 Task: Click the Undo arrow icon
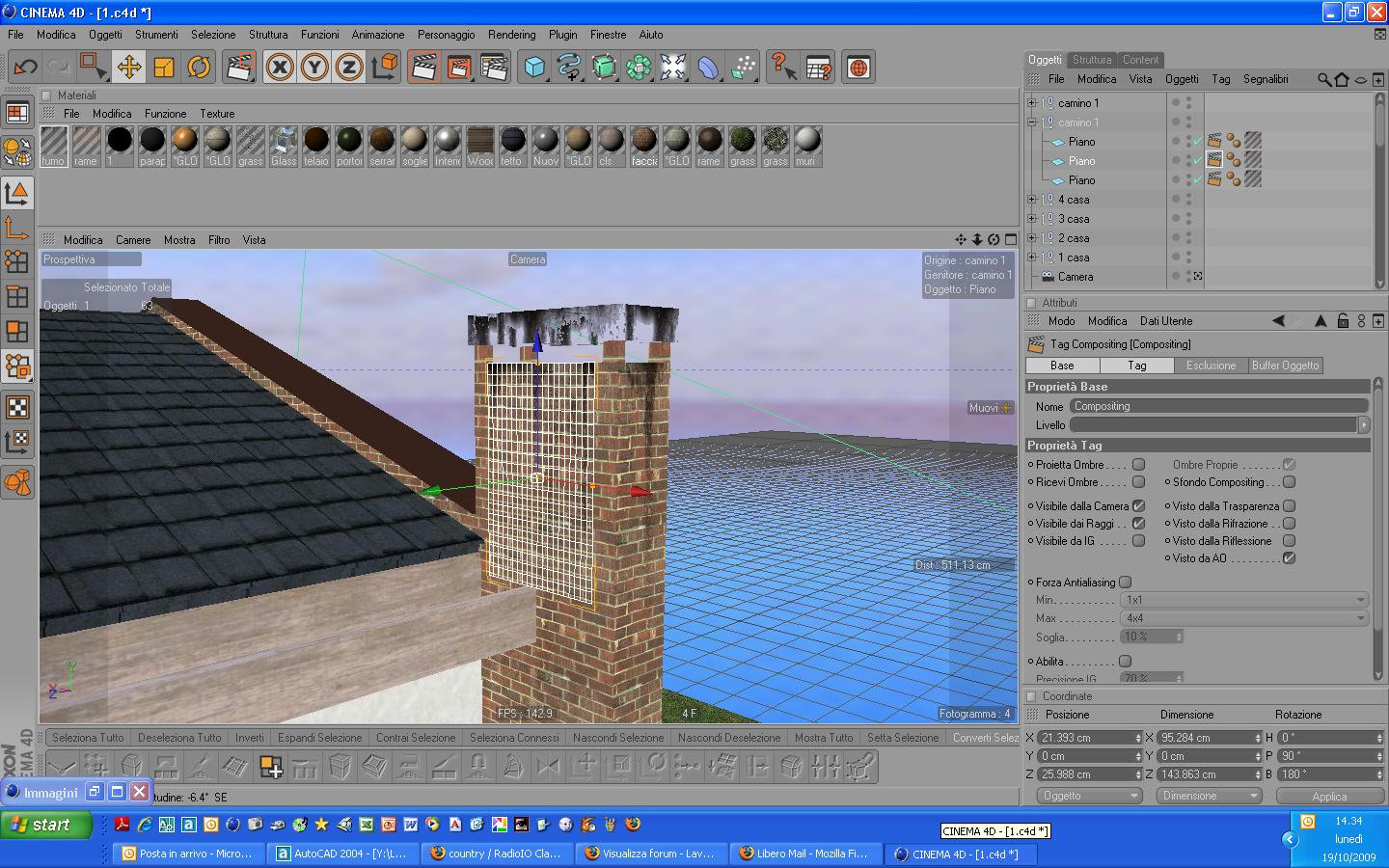point(25,68)
